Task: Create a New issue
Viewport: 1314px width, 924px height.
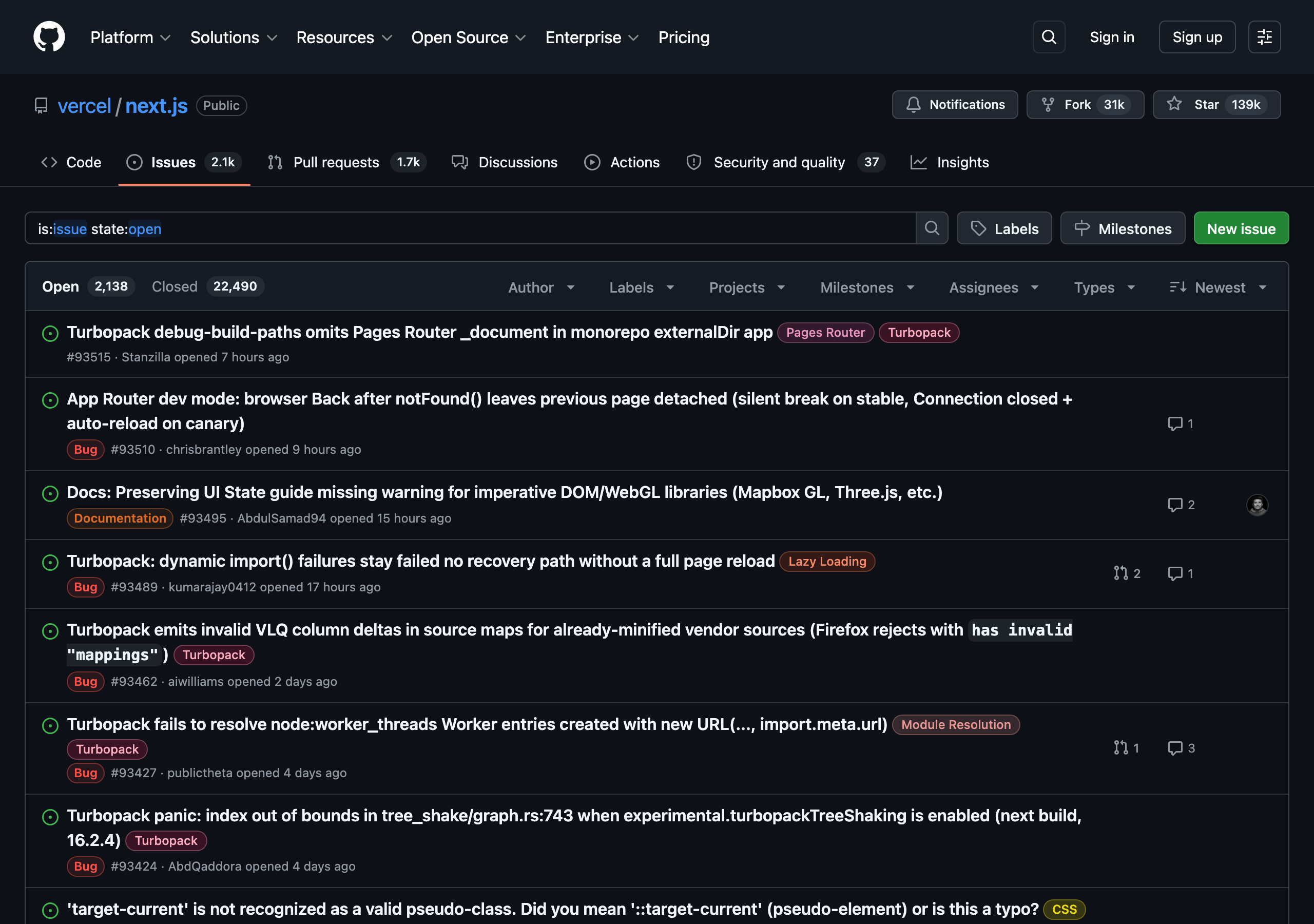Action: 1241,228
